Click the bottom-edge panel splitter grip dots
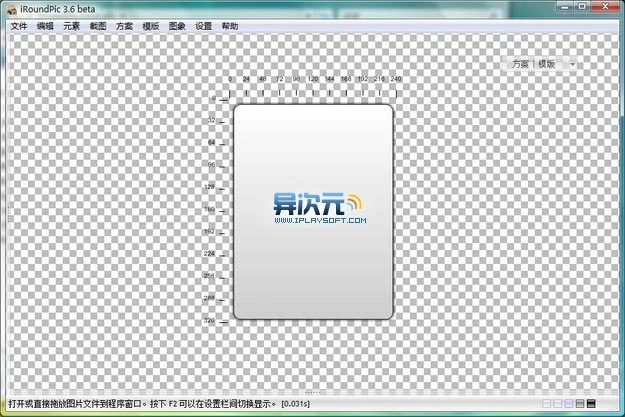 [312, 392]
